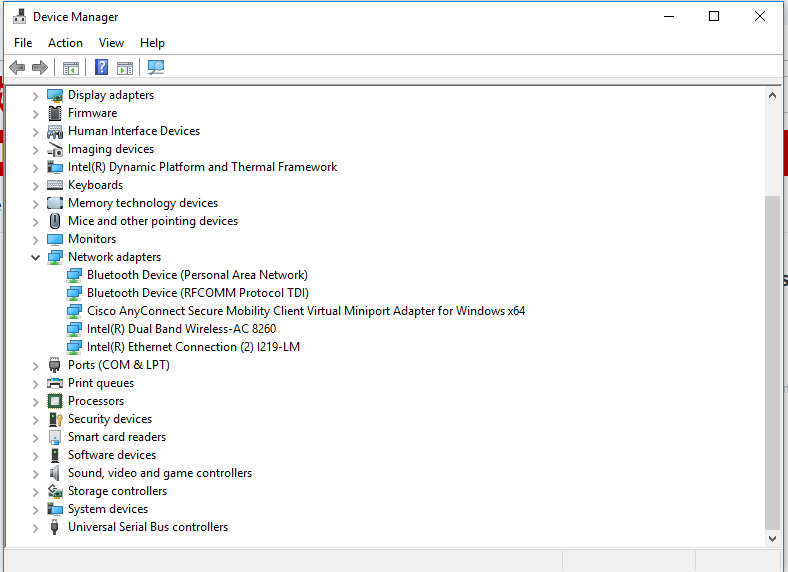Open the File menu

(23, 43)
